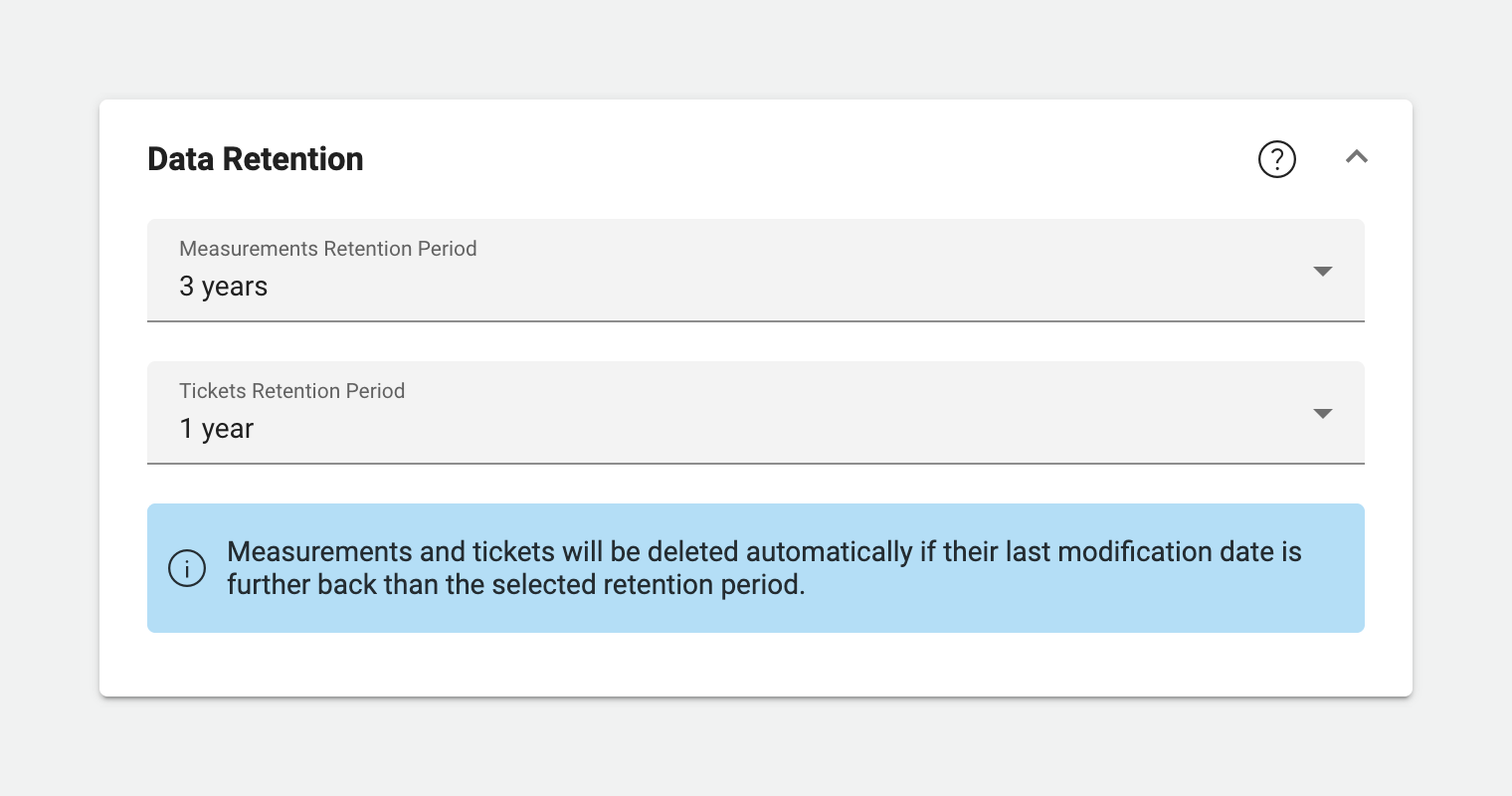This screenshot has height=796, width=1512.
Task: Click the white card space below the info banner
Action: (x=756, y=665)
